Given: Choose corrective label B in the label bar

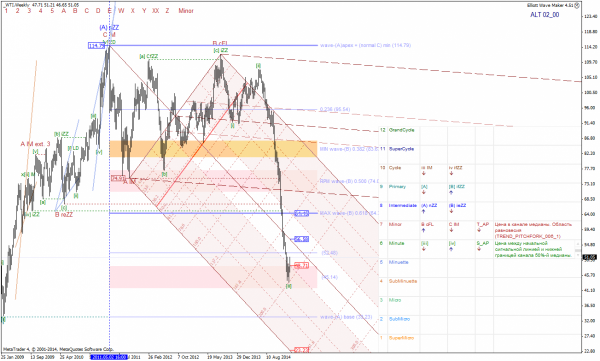Looking at the screenshot, I should point(75,11).
